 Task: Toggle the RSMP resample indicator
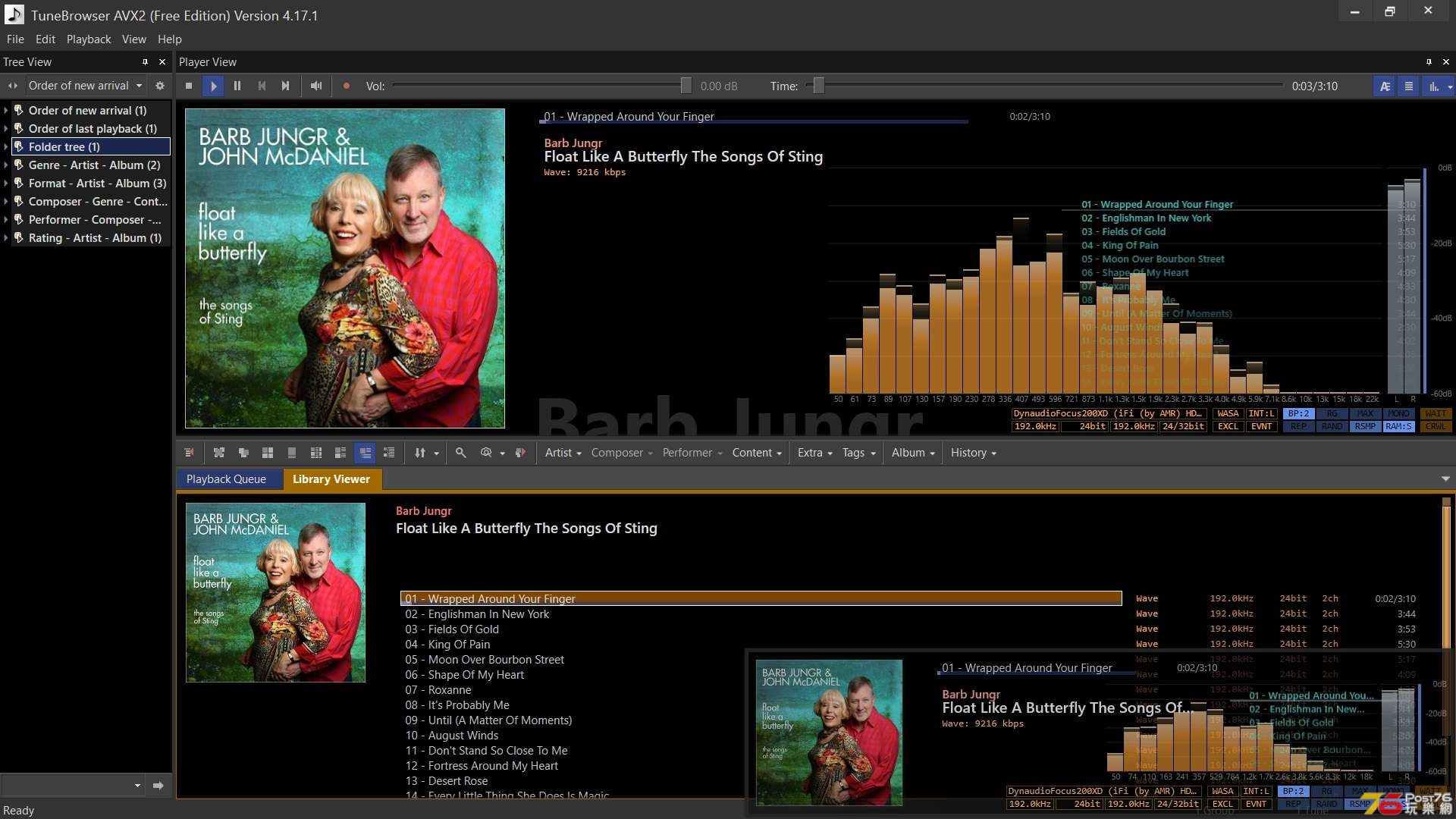coord(1365,426)
